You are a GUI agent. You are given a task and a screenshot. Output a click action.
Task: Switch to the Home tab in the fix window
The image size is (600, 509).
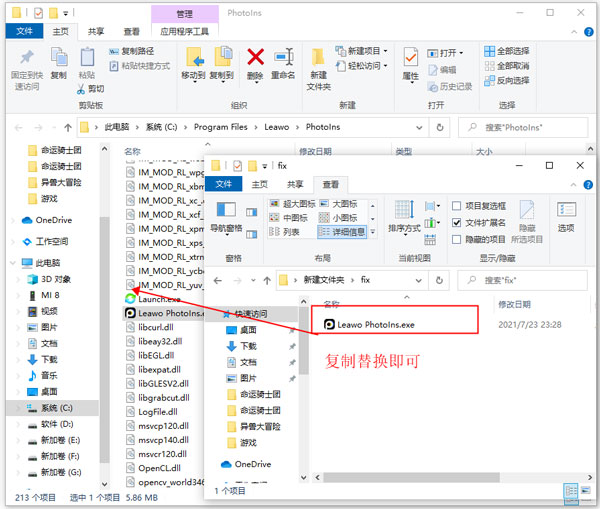click(x=259, y=184)
